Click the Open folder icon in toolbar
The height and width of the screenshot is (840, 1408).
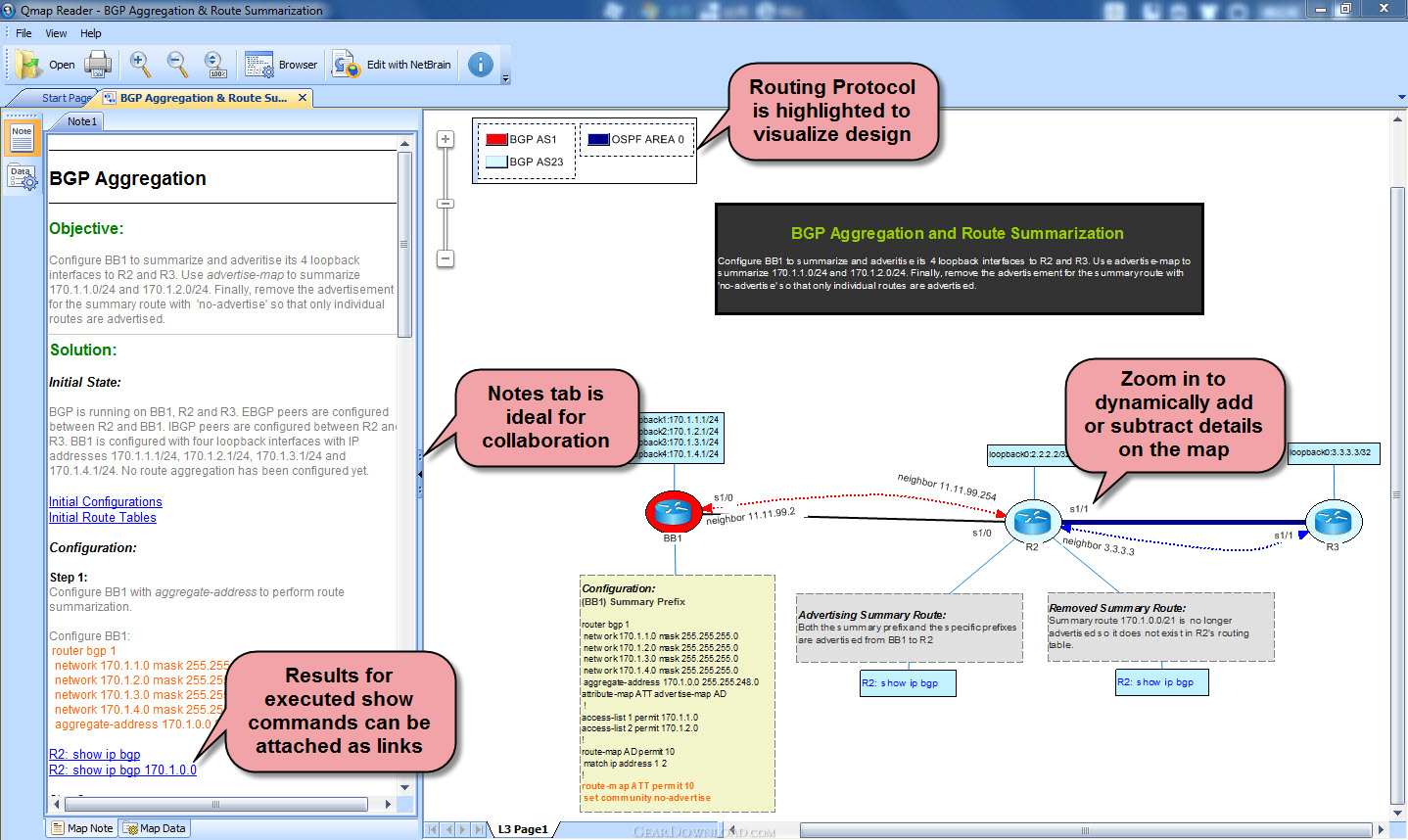coord(29,65)
